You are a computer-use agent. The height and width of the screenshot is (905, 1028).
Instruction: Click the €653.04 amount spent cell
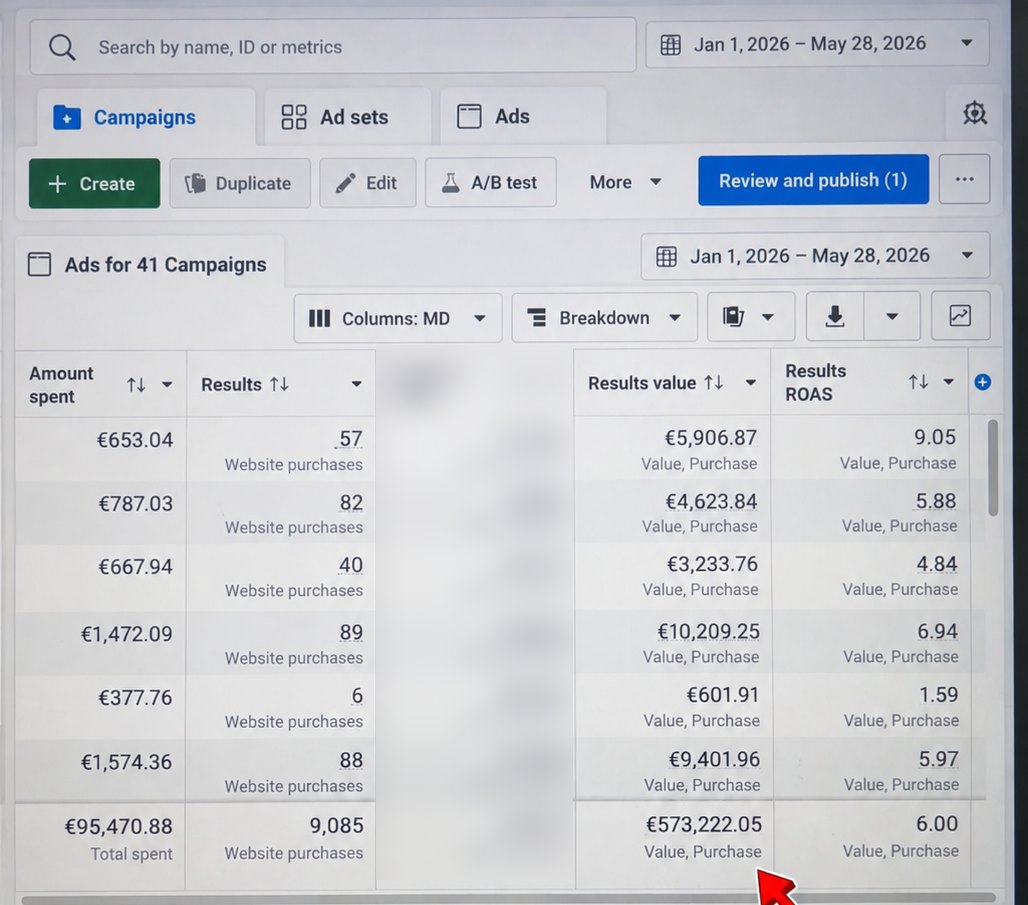tap(135, 439)
